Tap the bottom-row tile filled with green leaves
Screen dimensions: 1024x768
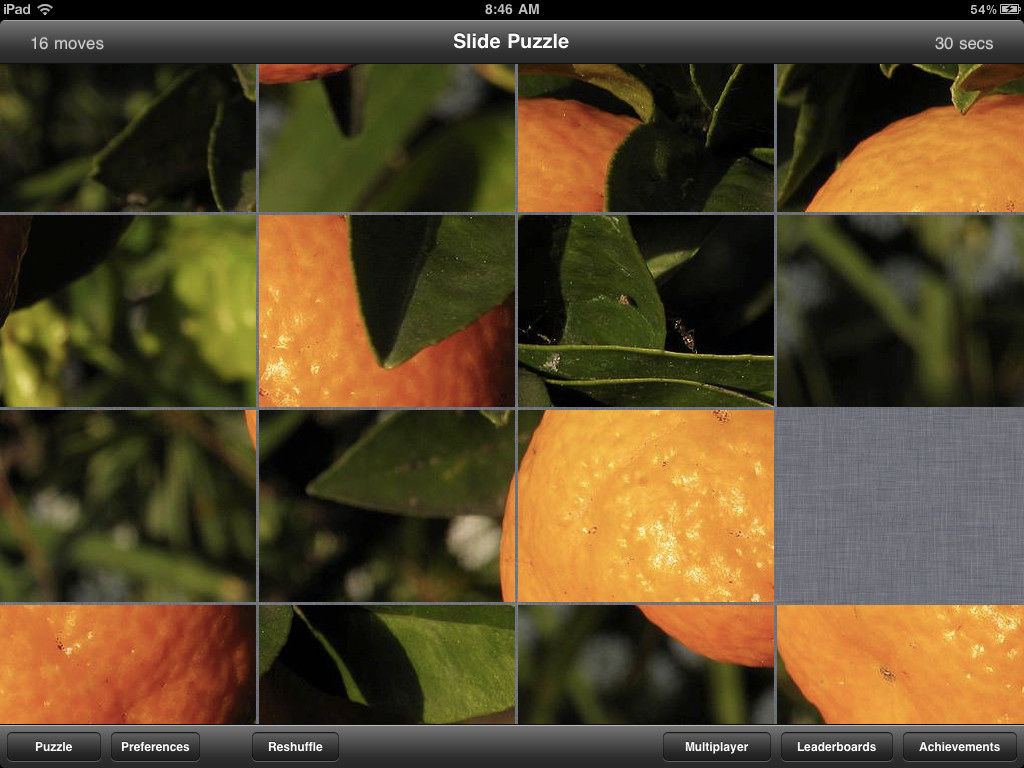click(387, 664)
